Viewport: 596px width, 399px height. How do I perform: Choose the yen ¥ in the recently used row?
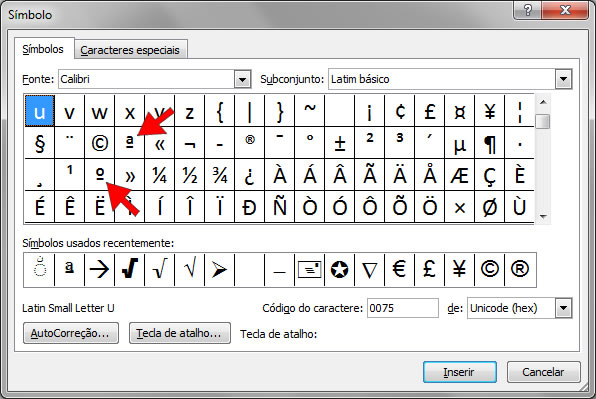[460, 269]
